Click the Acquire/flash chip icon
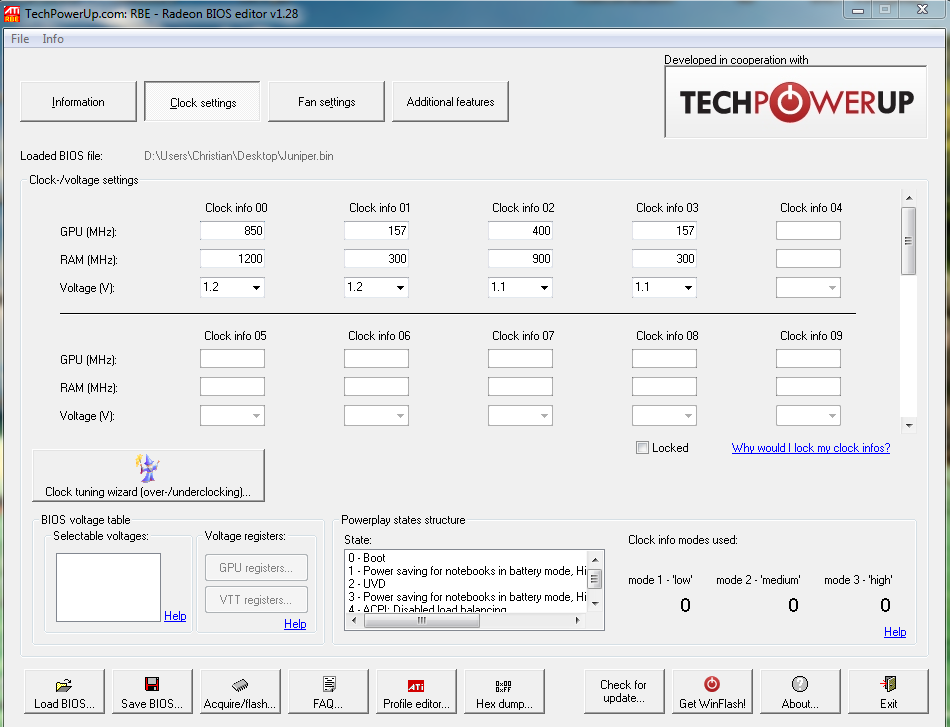This screenshot has height=727, width=950. point(240,685)
